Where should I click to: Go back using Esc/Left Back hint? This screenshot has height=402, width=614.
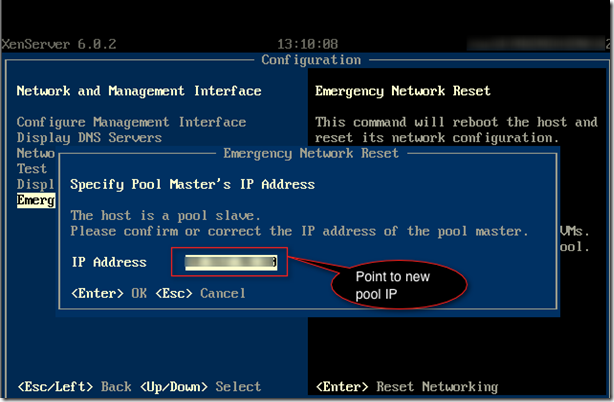click(74, 387)
